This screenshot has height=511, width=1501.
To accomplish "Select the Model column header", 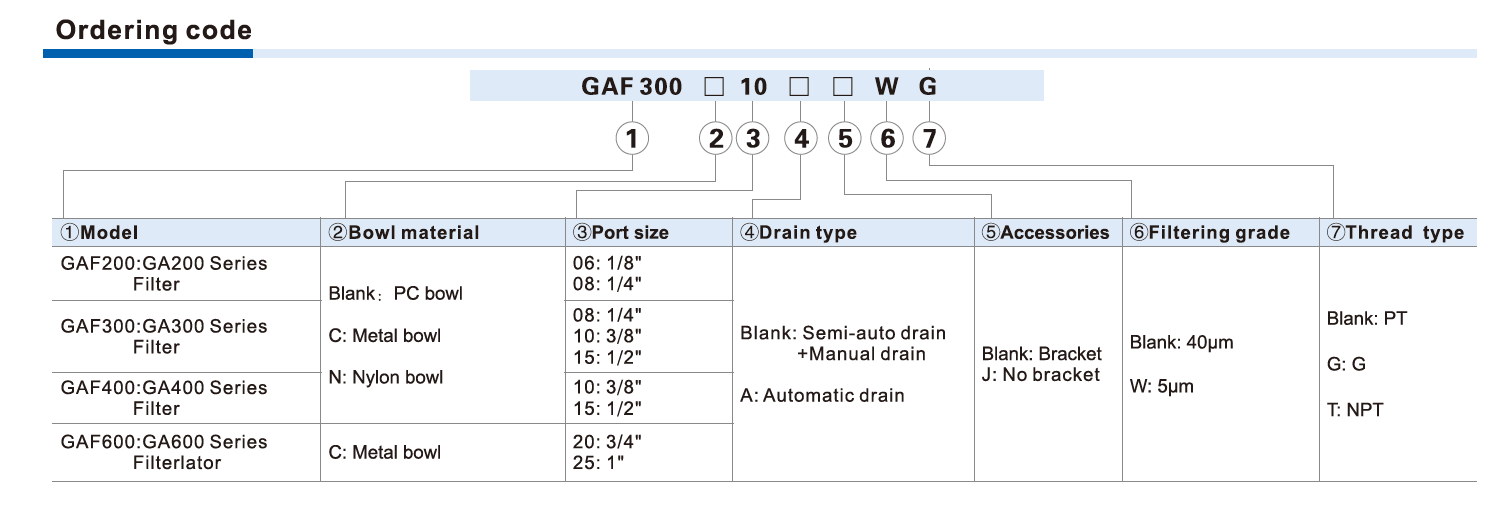I will point(100,233).
